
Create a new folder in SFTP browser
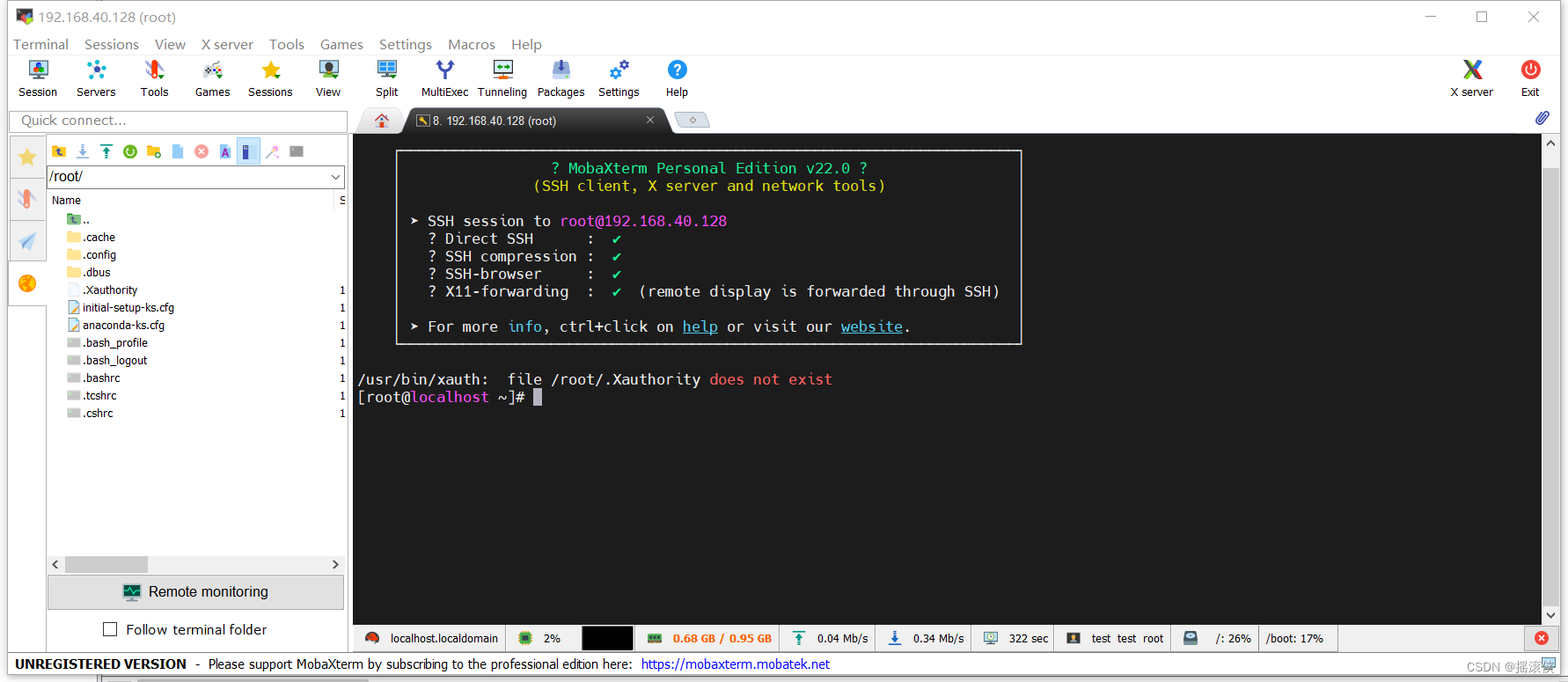(154, 151)
